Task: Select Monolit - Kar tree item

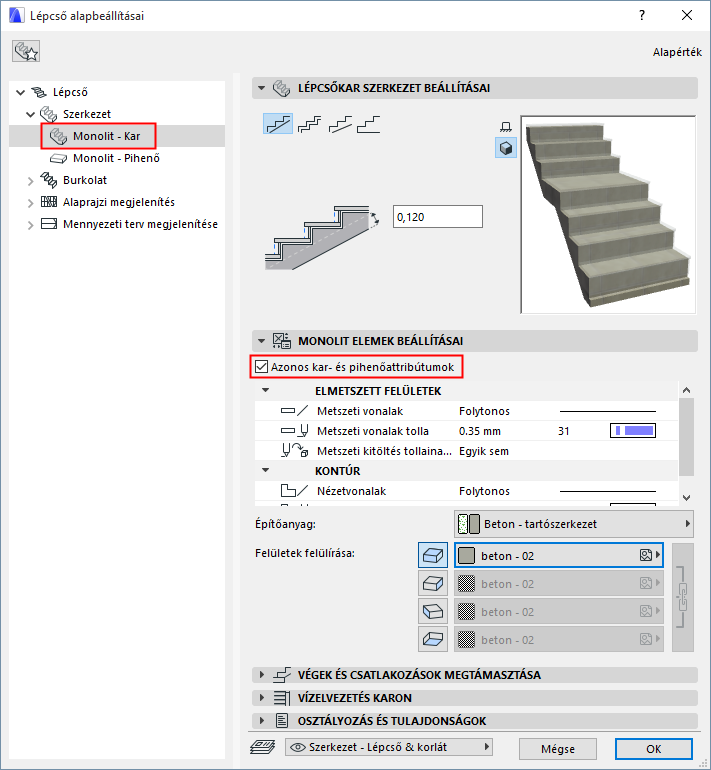Action: pyautogui.click(x=106, y=136)
